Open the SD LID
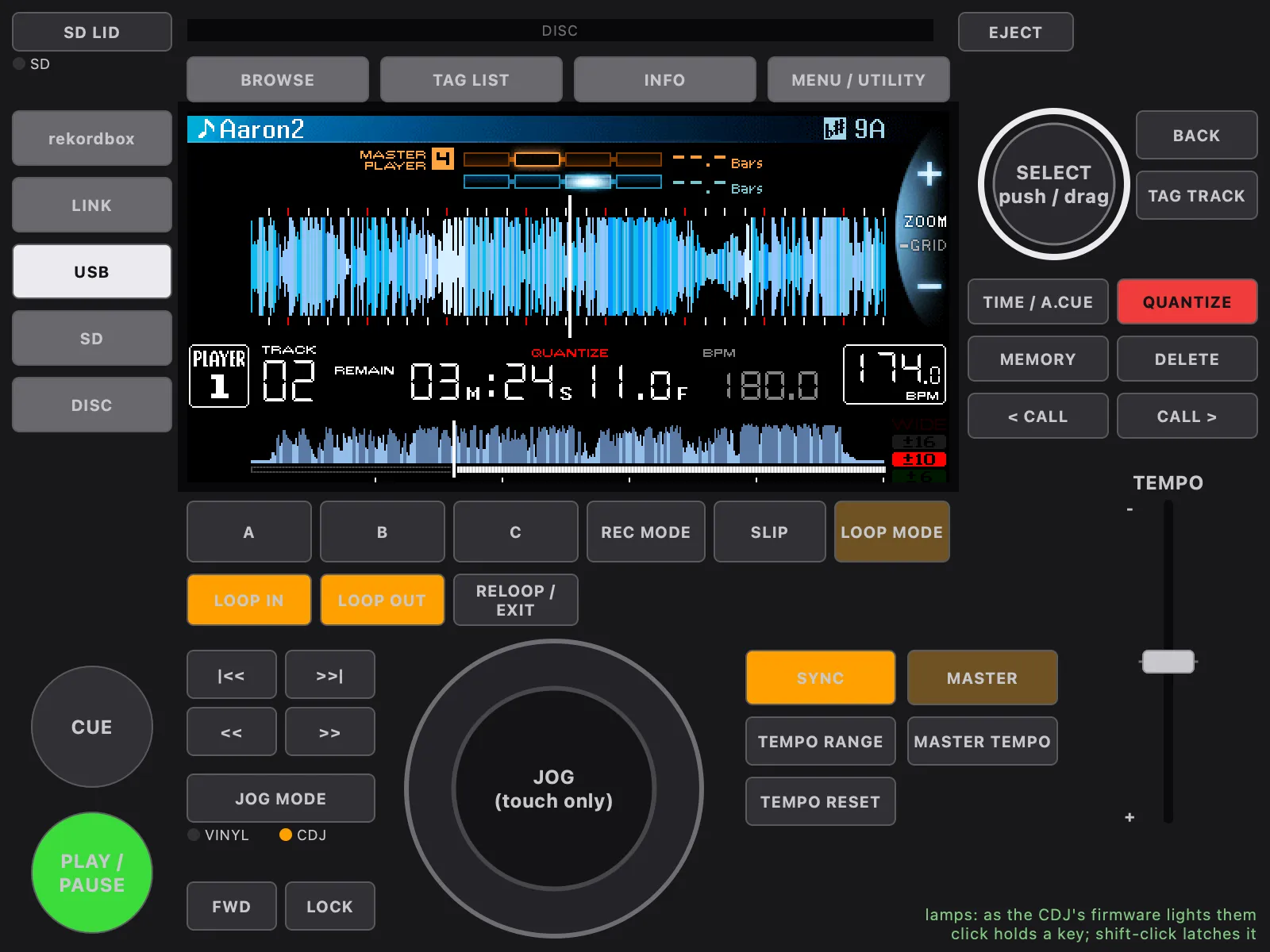 pos(92,32)
